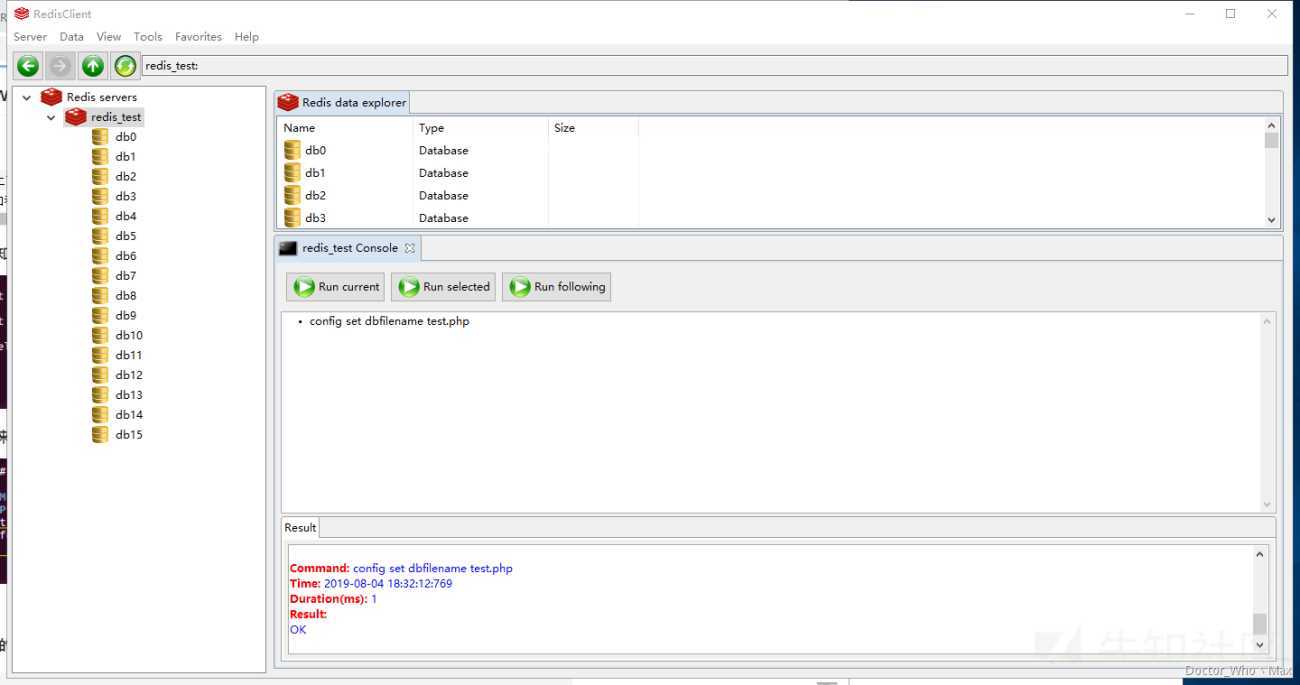Screen dimensions: 1300x685
Task: Click db3 icon in data explorer list
Action: point(292,217)
